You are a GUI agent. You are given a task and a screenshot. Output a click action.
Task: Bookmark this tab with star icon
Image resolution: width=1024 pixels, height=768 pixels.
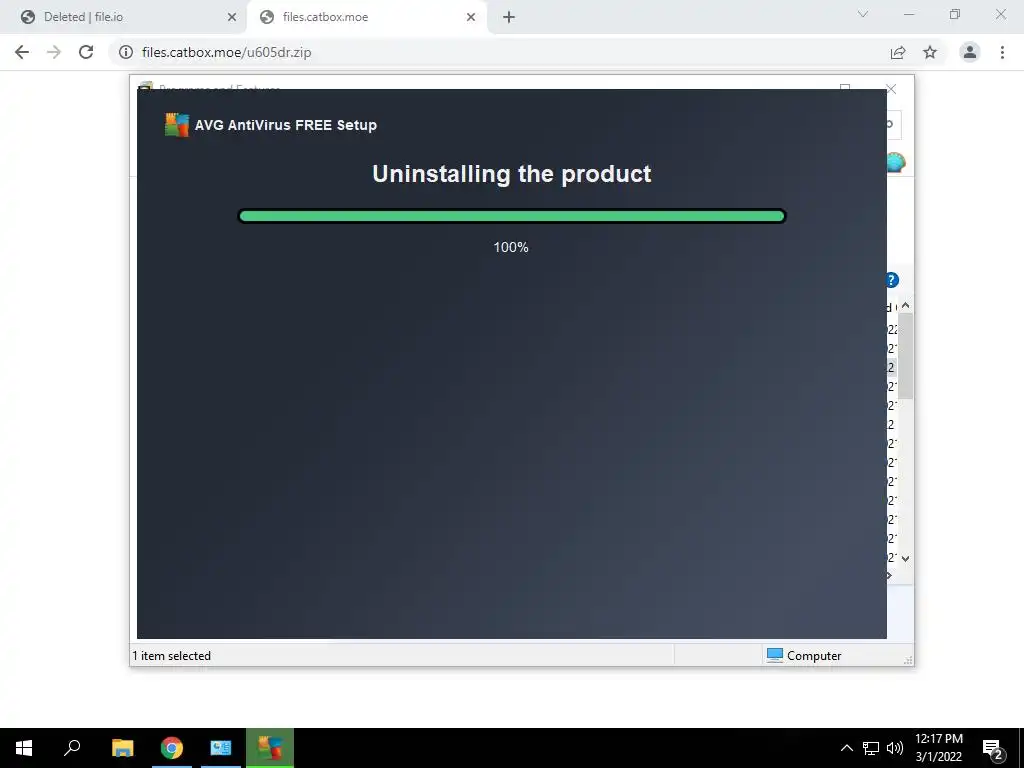click(x=930, y=52)
